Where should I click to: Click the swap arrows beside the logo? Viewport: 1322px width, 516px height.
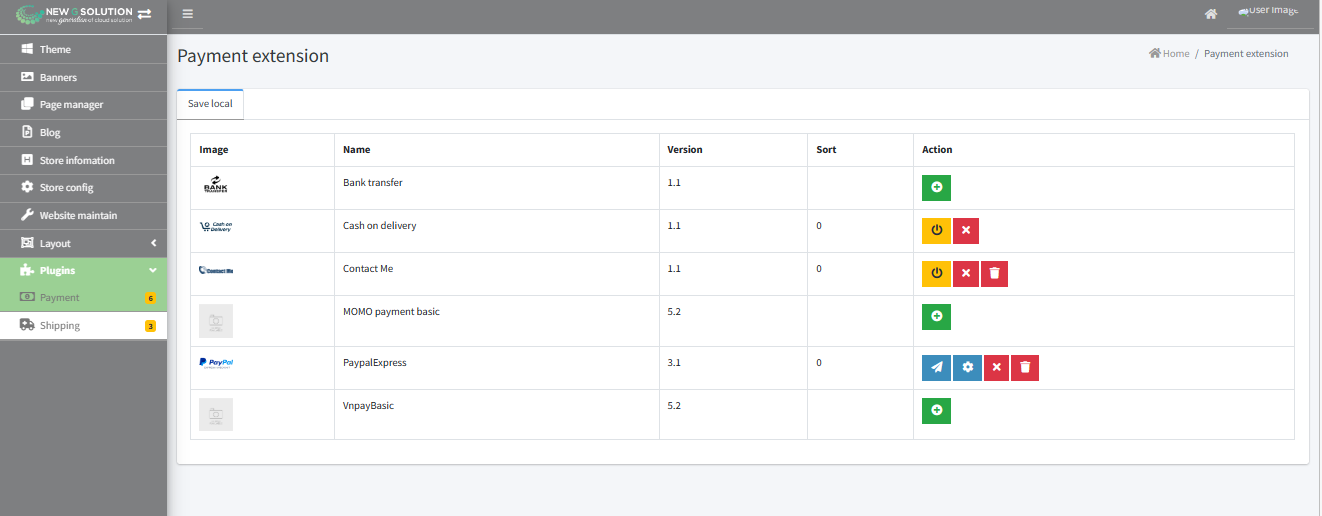[145, 13]
